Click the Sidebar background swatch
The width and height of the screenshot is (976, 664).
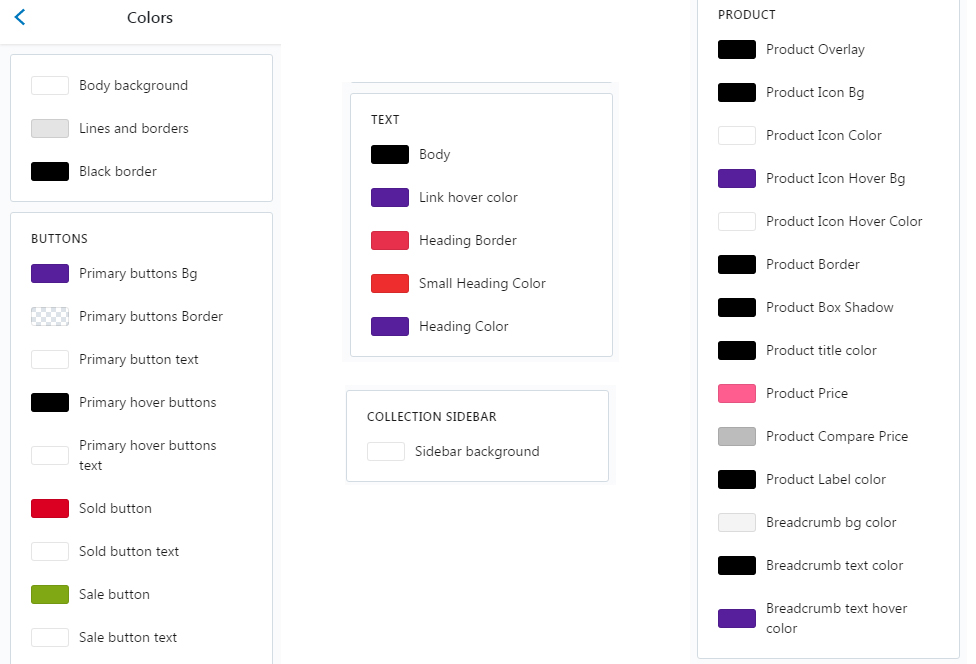coord(386,452)
